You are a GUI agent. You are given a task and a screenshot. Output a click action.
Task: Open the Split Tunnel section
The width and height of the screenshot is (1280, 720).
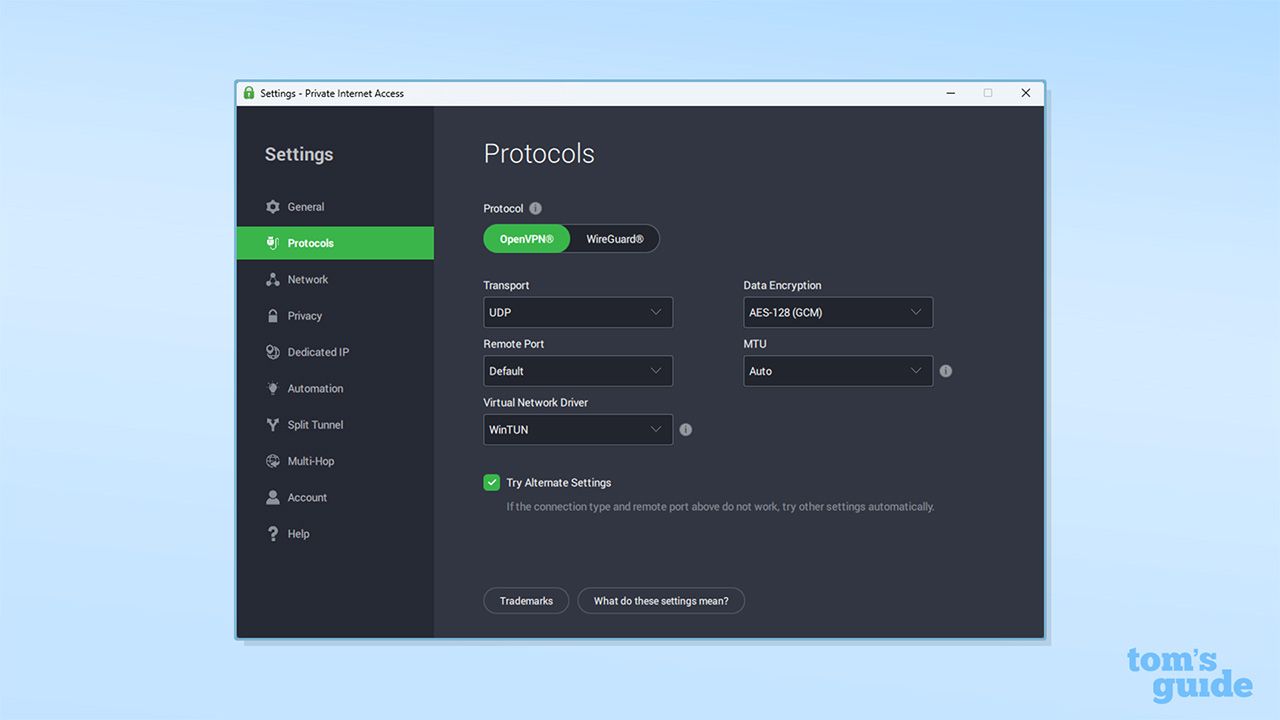(x=315, y=425)
